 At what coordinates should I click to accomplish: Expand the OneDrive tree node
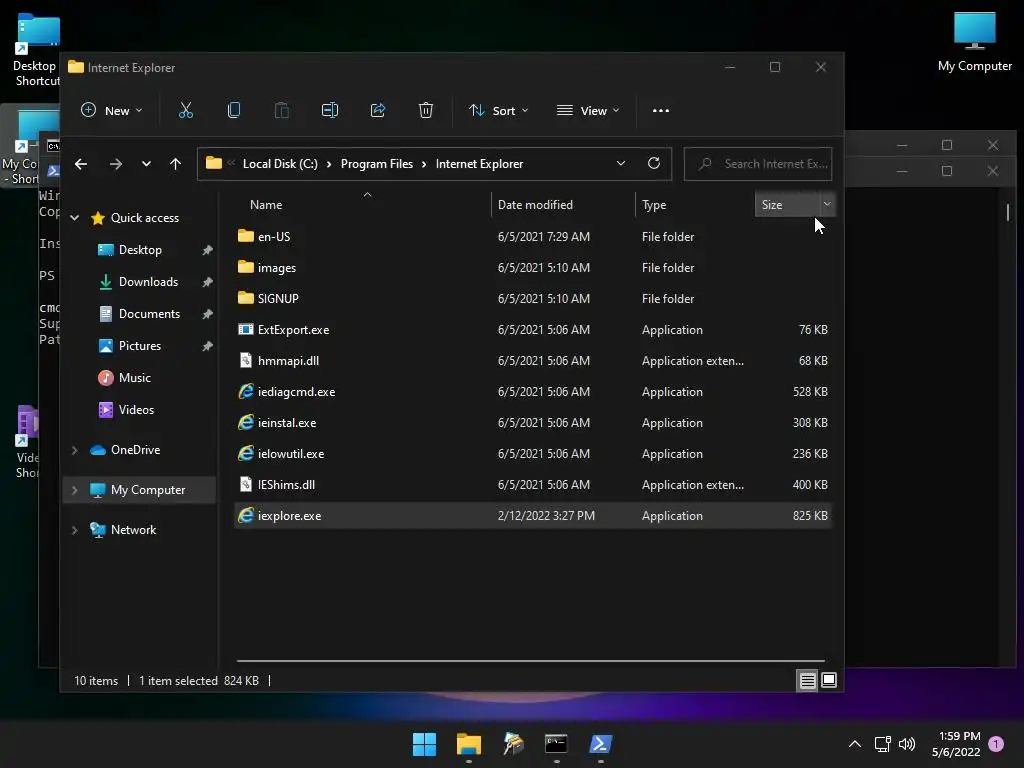[74, 450]
